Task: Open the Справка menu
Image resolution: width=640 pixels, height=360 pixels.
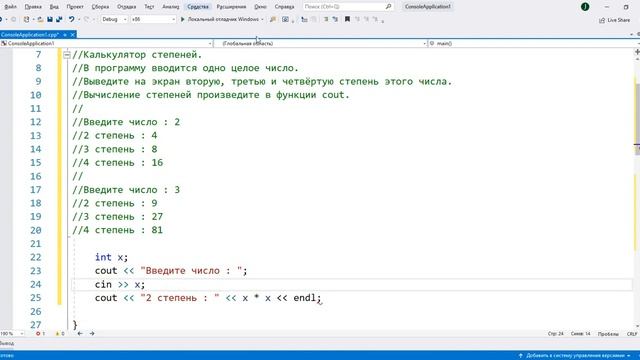Action: (x=284, y=7)
